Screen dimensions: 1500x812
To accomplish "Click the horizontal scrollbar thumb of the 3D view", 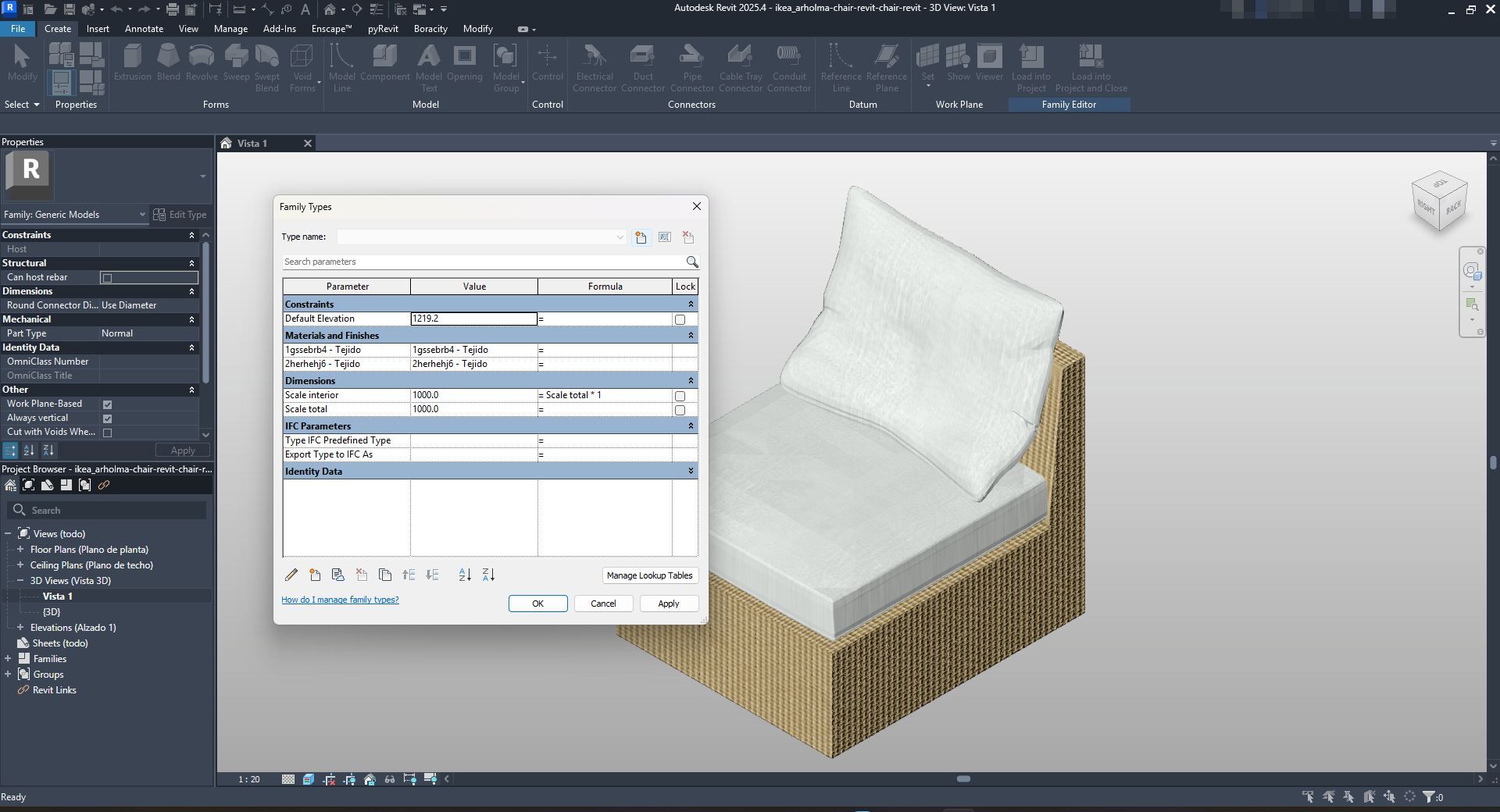I will (963, 779).
